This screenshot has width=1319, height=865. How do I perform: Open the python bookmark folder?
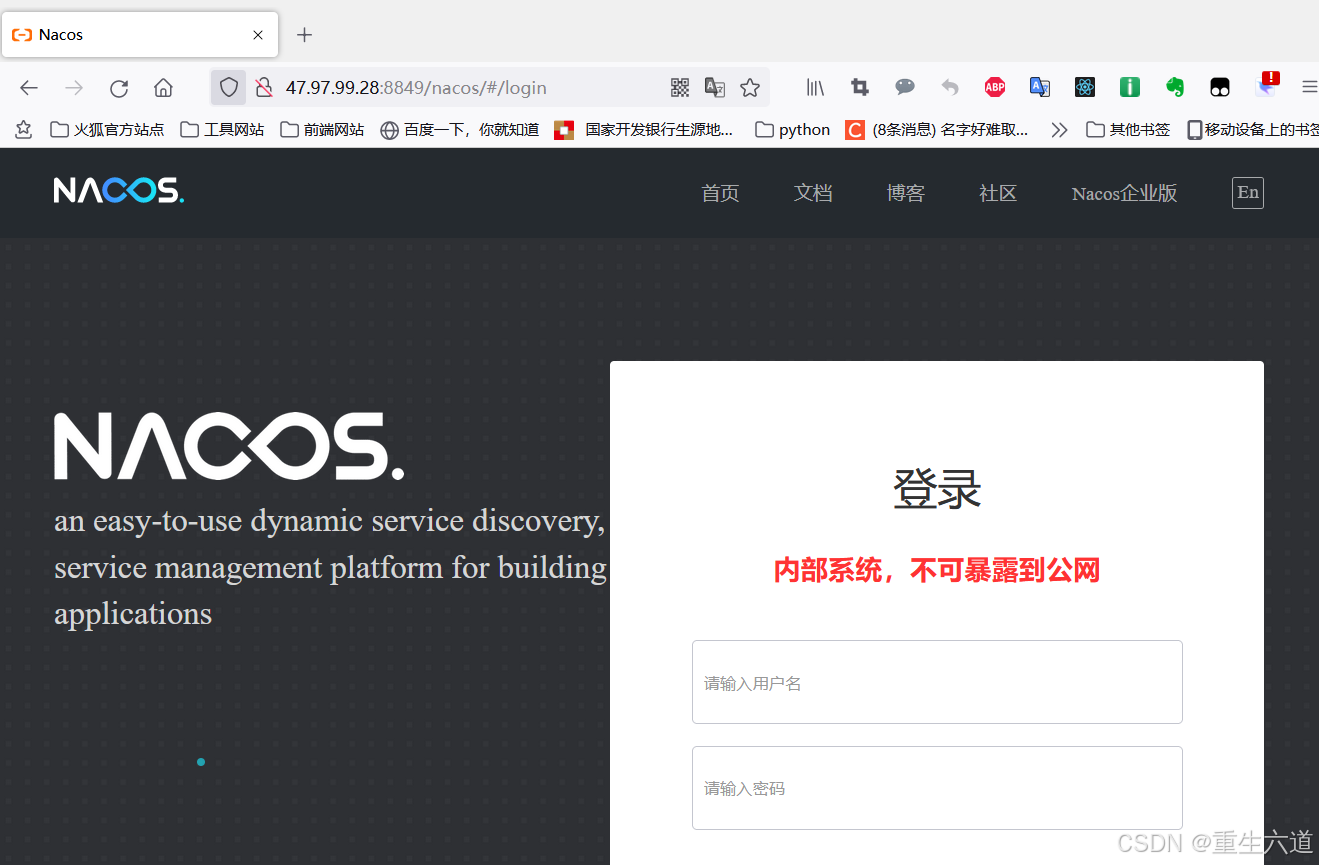click(793, 129)
